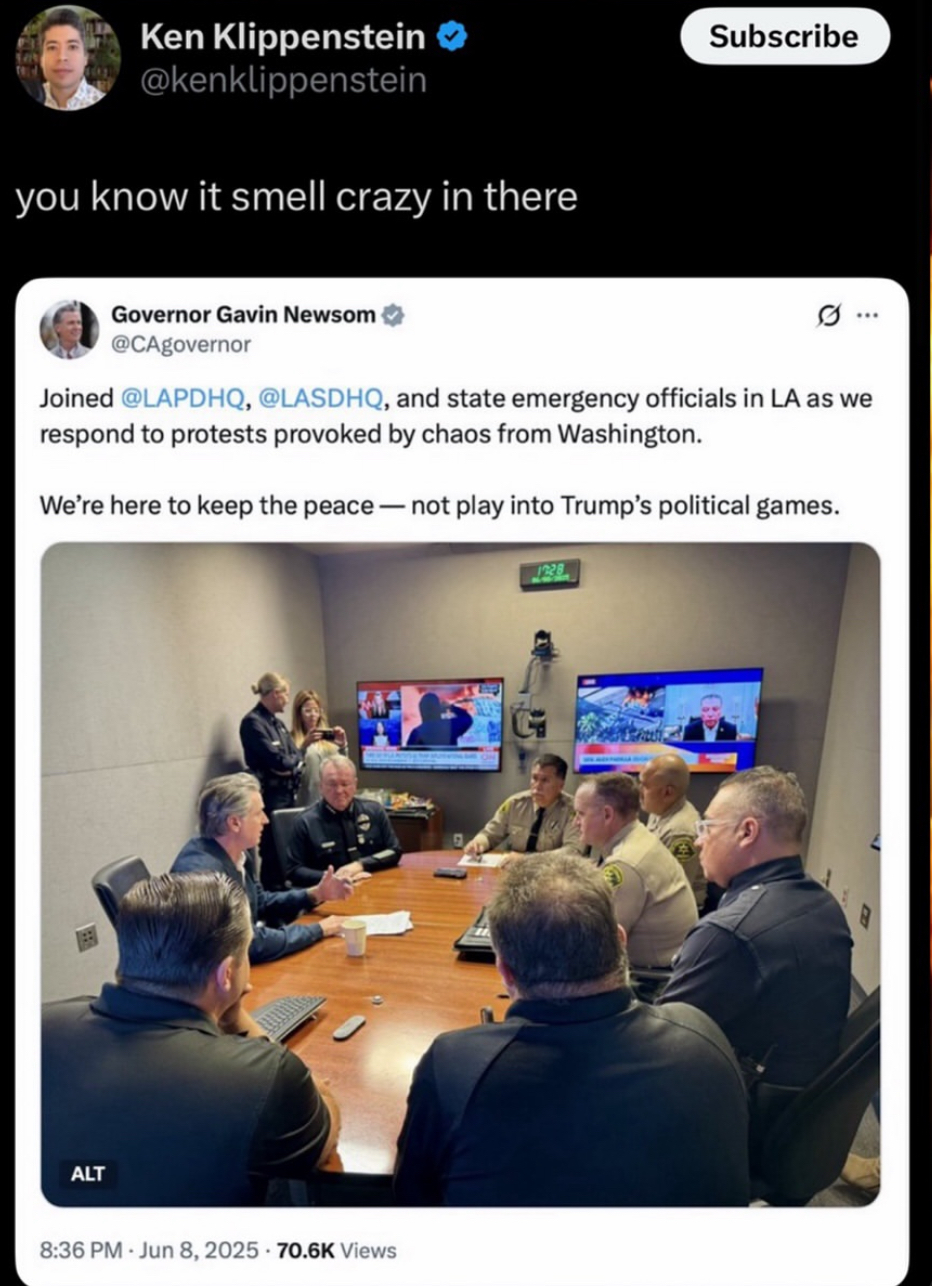
Task: Open Ken Klippenstein's profile picture
Action: [67, 57]
